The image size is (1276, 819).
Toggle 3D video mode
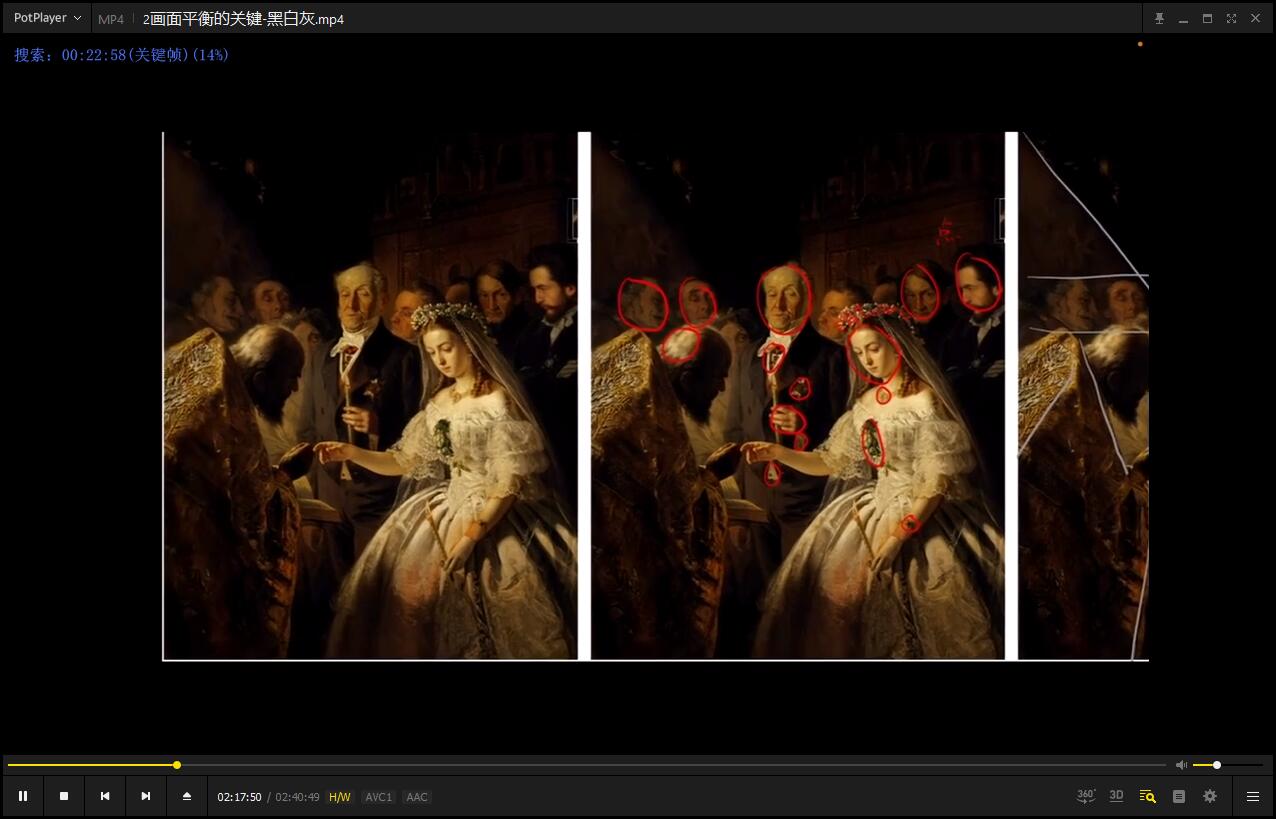[x=1117, y=796]
